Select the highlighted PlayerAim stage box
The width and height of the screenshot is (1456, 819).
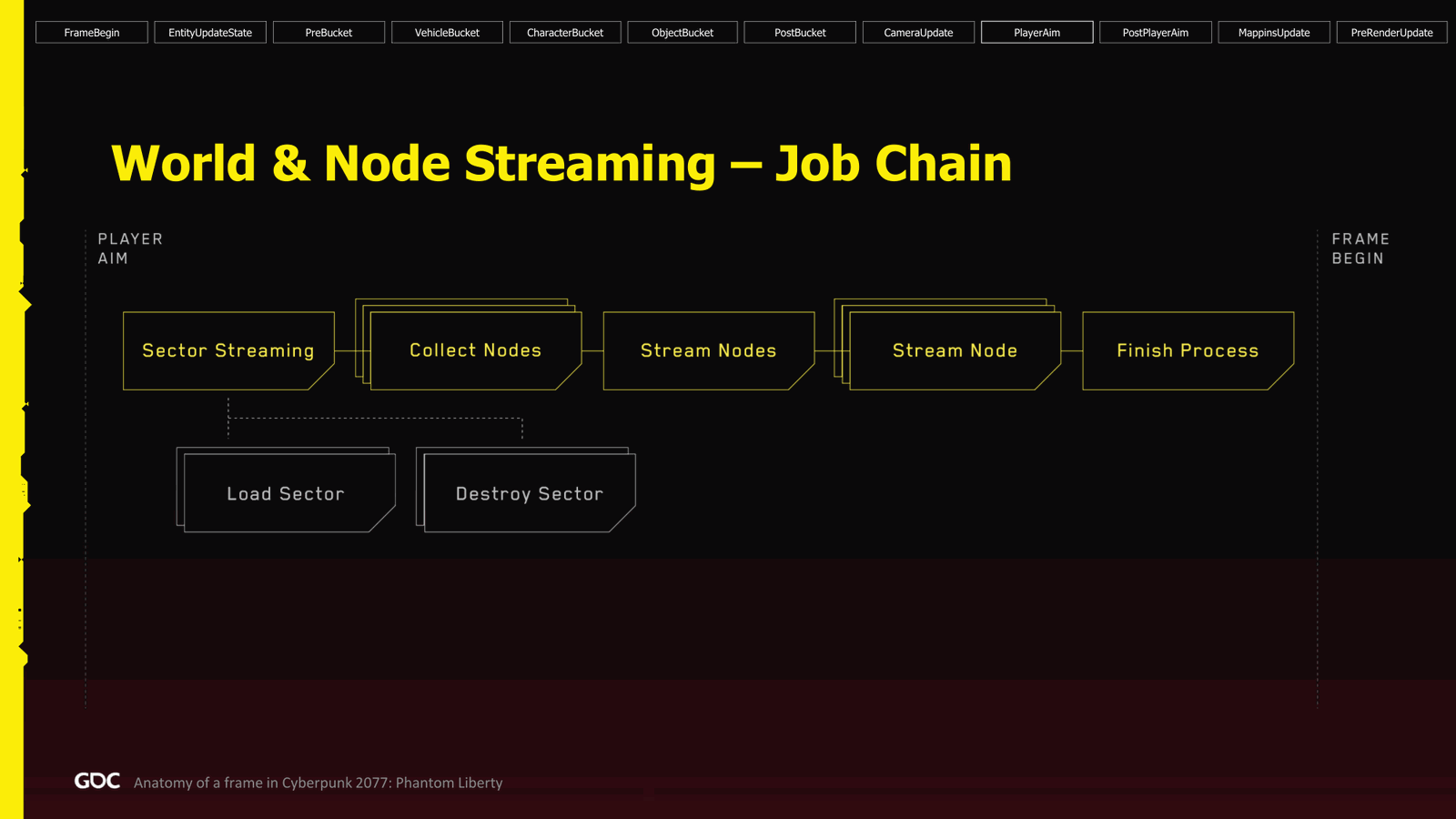point(1037,33)
